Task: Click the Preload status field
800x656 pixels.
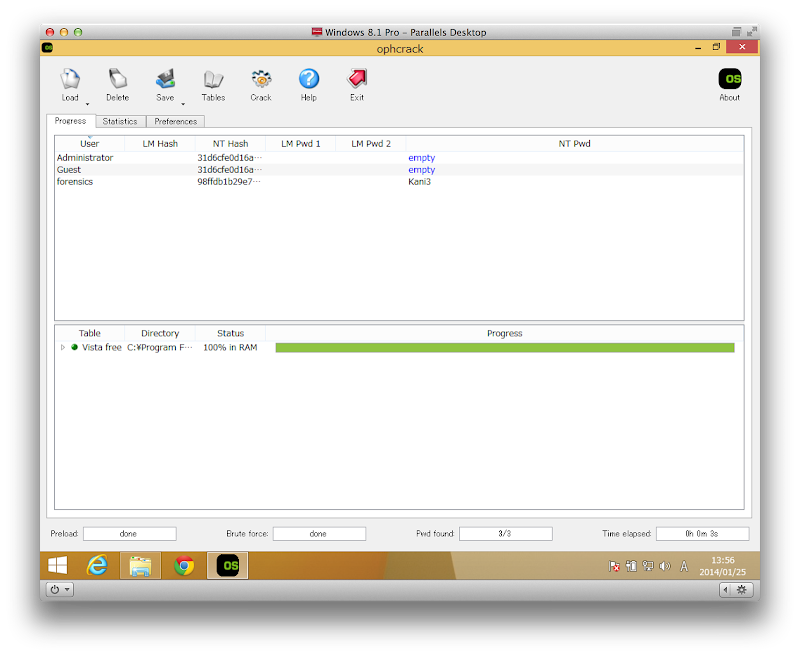Action: pos(130,534)
